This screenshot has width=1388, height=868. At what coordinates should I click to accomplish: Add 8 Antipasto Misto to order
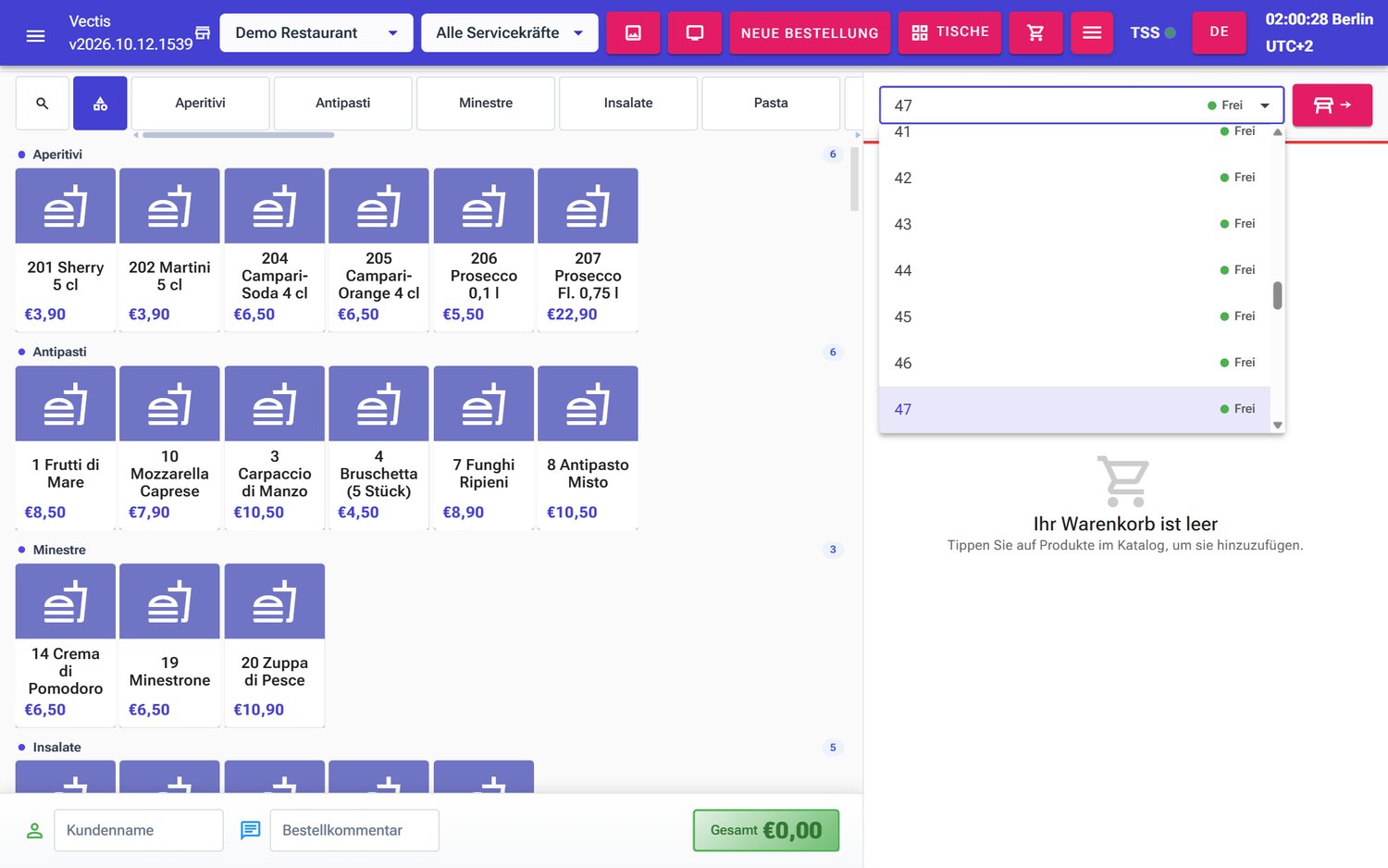coord(588,447)
